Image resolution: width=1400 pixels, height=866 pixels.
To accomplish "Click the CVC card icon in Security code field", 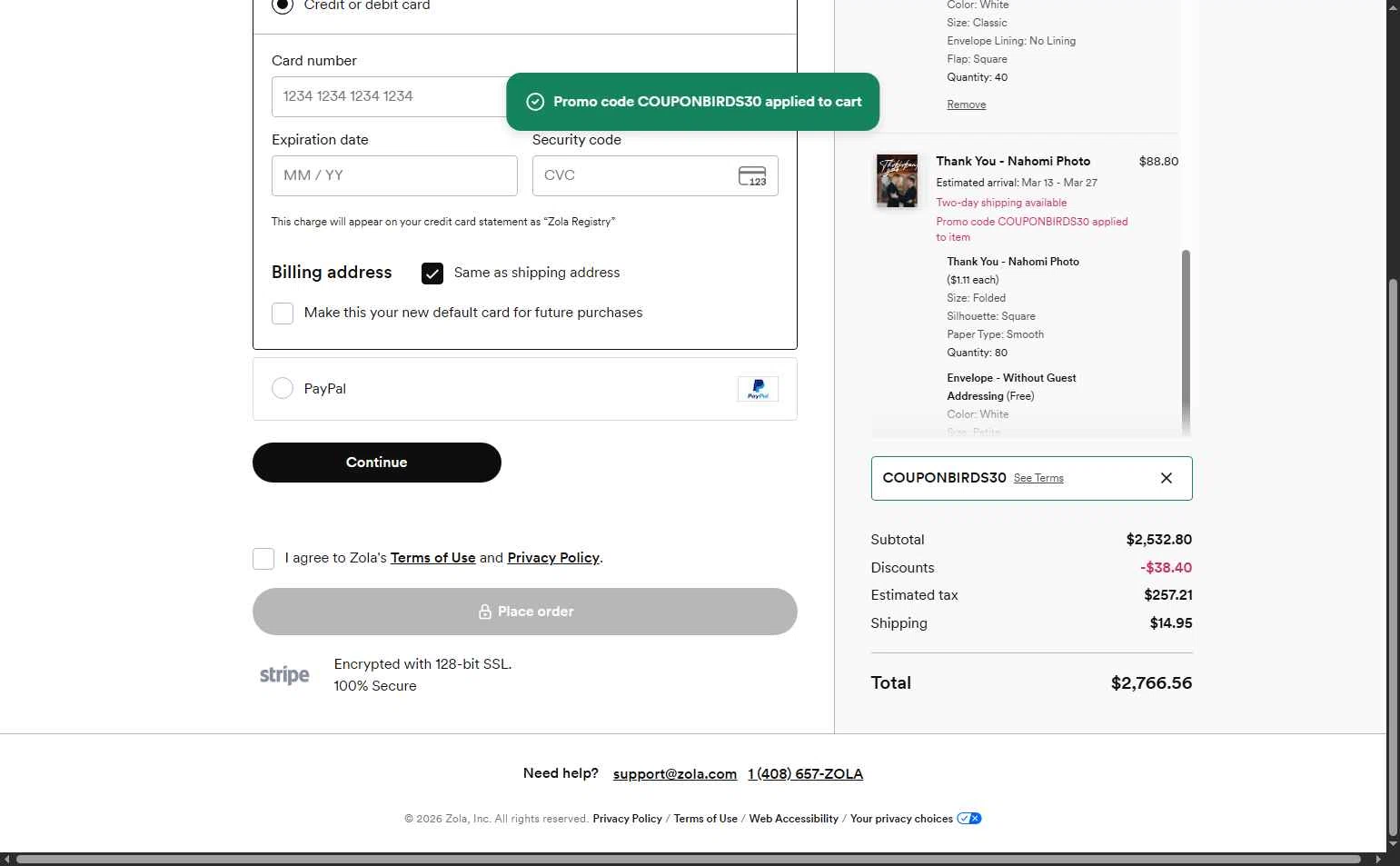I will point(752,175).
